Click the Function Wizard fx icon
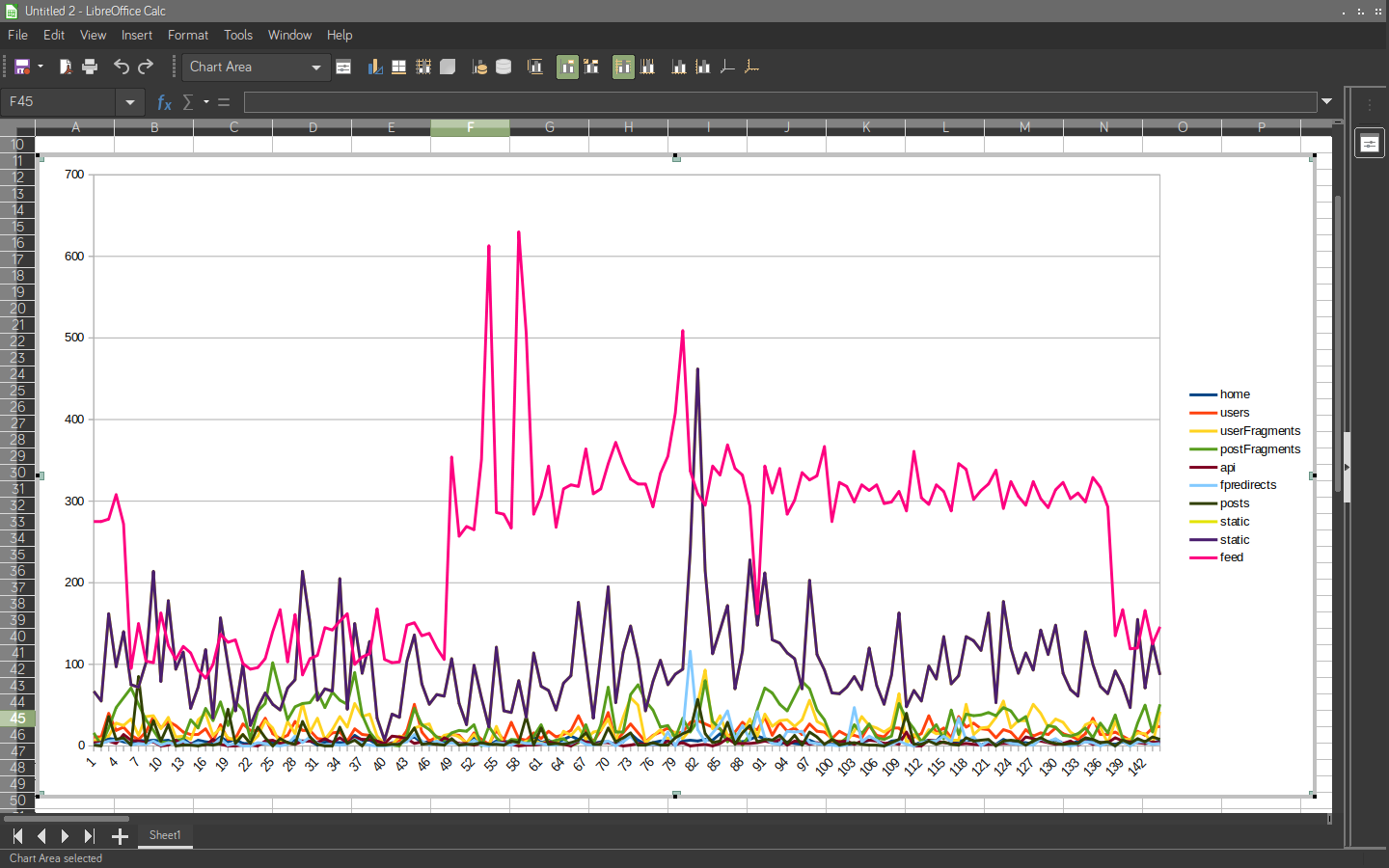This screenshot has width=1389, height=868. (x=164, y=102)
